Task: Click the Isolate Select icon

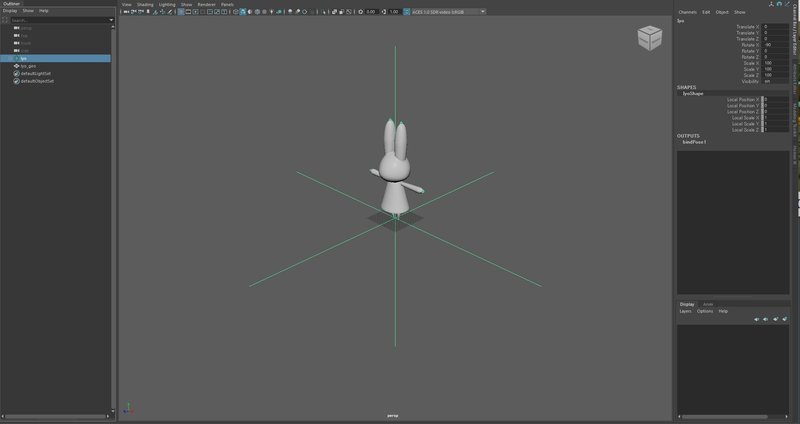Action: tap(323, 11)
